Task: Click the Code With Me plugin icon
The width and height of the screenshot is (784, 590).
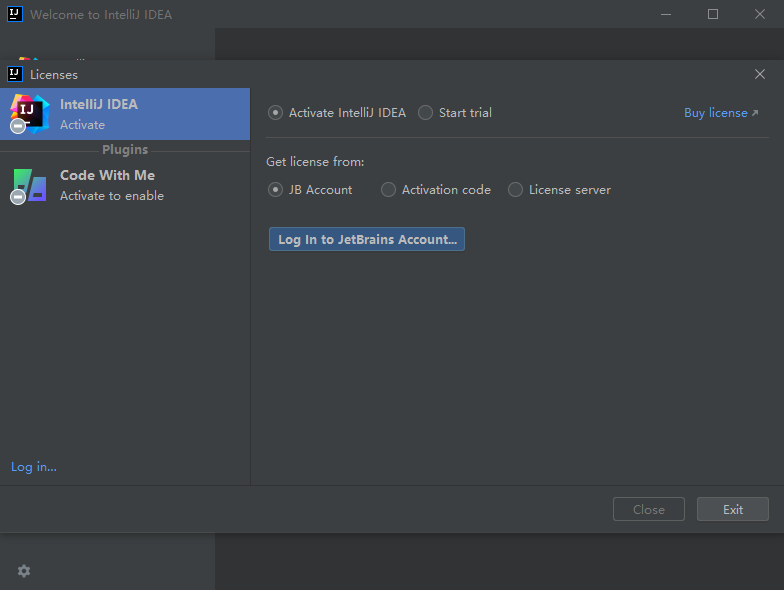Action: (29, 185)
